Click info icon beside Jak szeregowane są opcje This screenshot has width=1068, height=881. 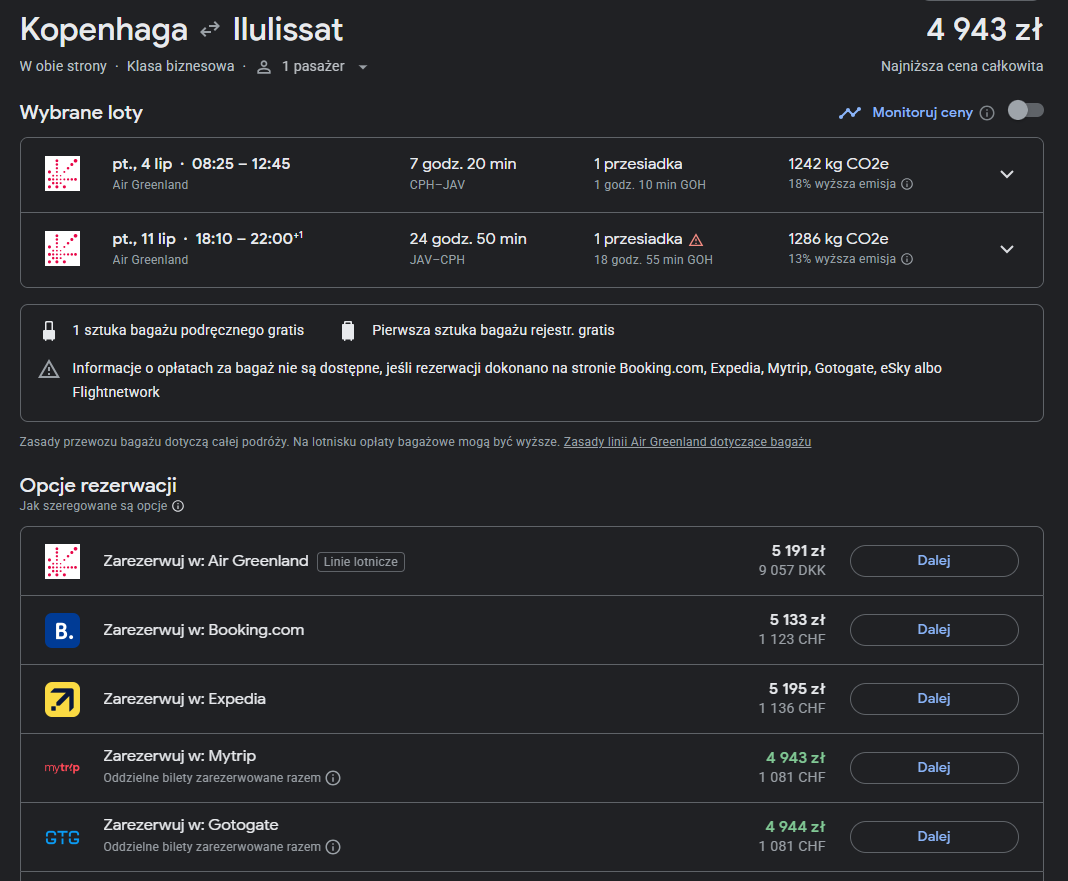tap(178, 506)
